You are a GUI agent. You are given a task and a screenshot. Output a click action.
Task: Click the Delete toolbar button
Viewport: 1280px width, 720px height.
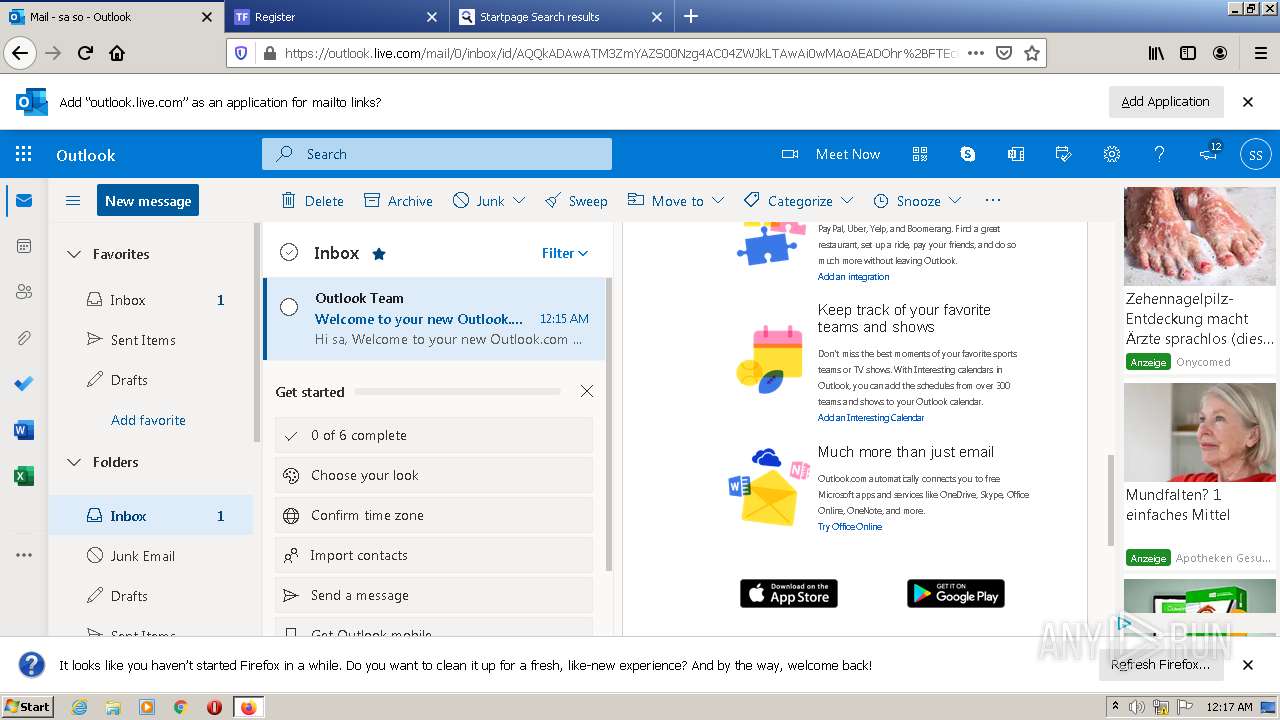[312, 201]
